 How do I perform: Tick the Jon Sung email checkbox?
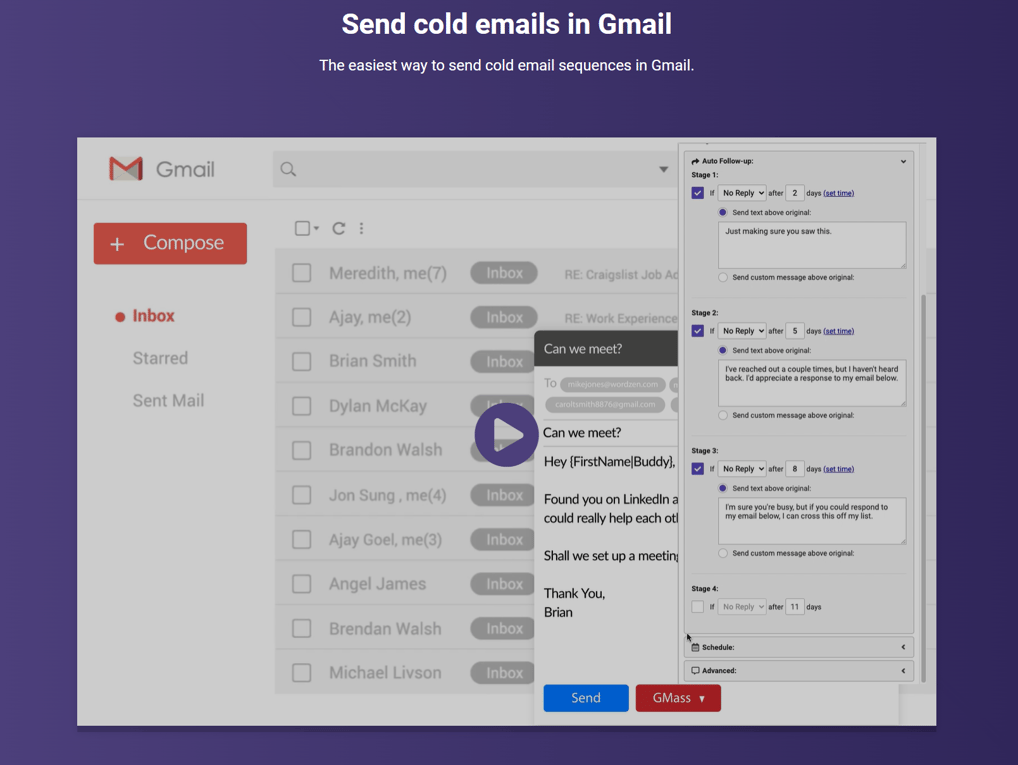[301, 495]
